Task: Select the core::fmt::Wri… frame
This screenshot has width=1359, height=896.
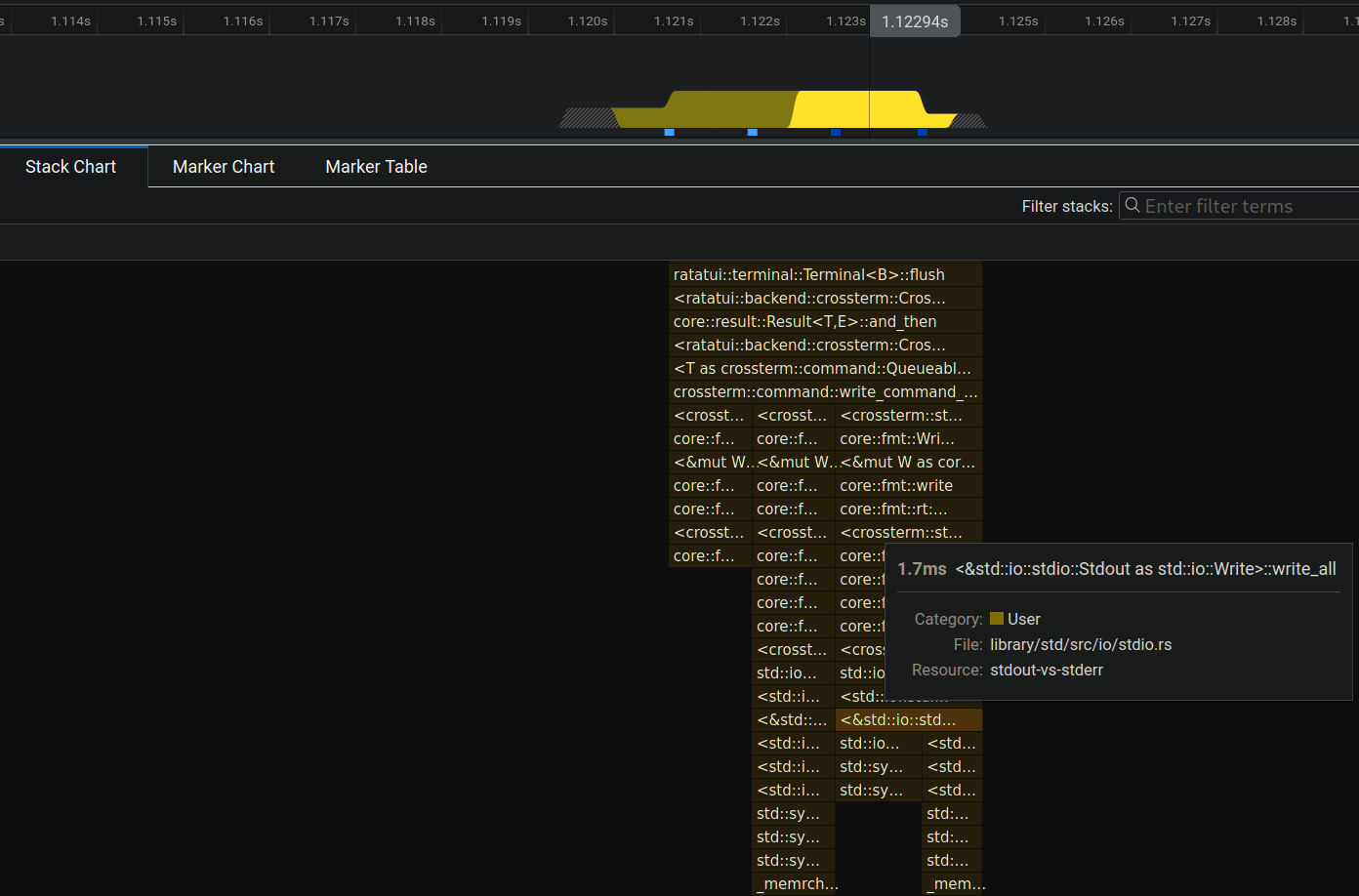Action: tap(909, 438)
